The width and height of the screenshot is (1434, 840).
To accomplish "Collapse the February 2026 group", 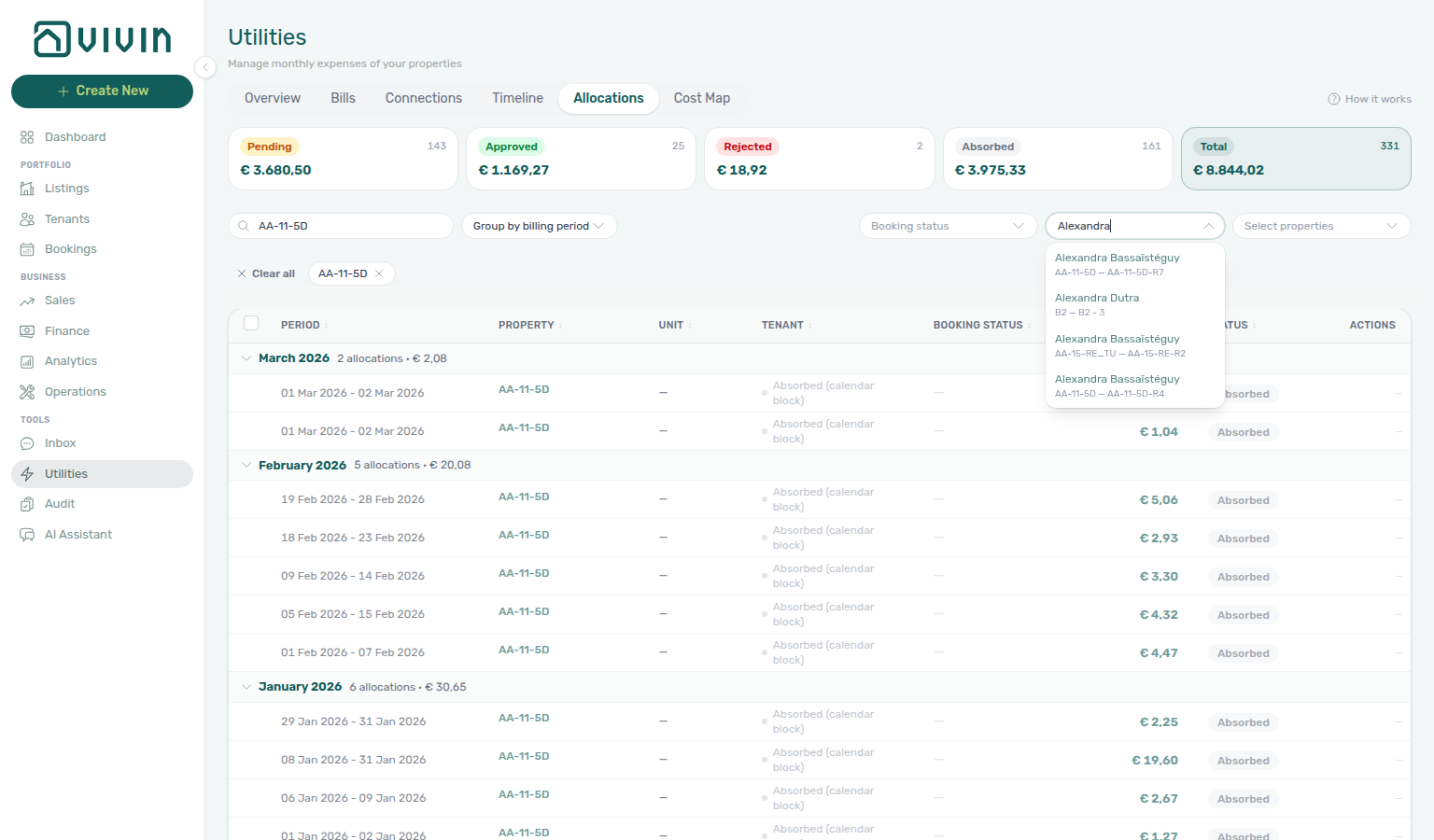I will pos(246,465).
